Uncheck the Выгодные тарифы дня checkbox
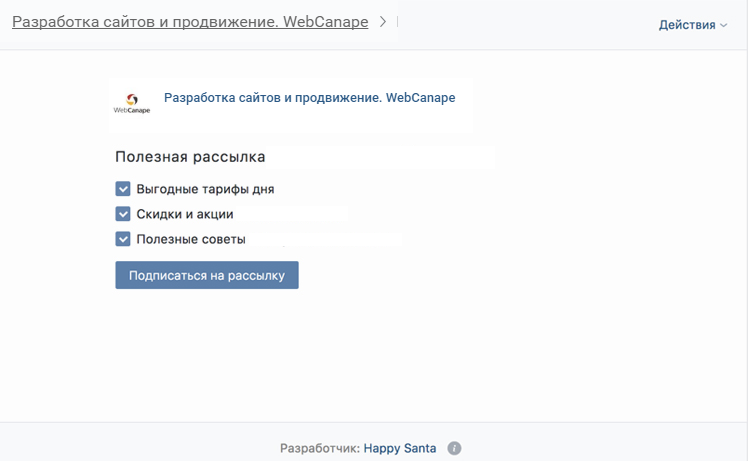The height and width of the screenshot is (461, 748). tap(123, 189)
